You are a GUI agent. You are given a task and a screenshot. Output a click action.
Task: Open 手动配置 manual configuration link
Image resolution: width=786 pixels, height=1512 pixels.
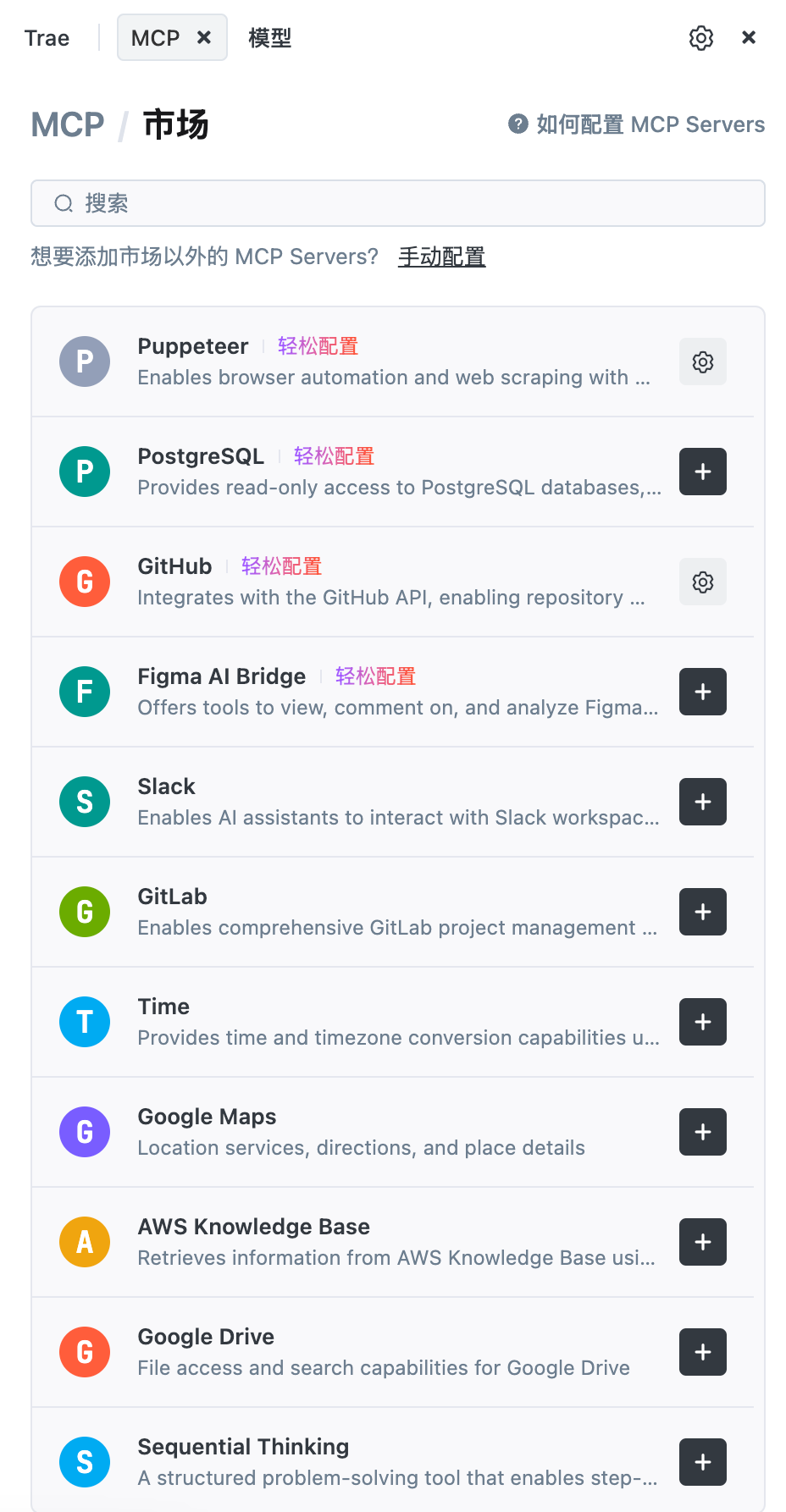click(x=441, y=256)
